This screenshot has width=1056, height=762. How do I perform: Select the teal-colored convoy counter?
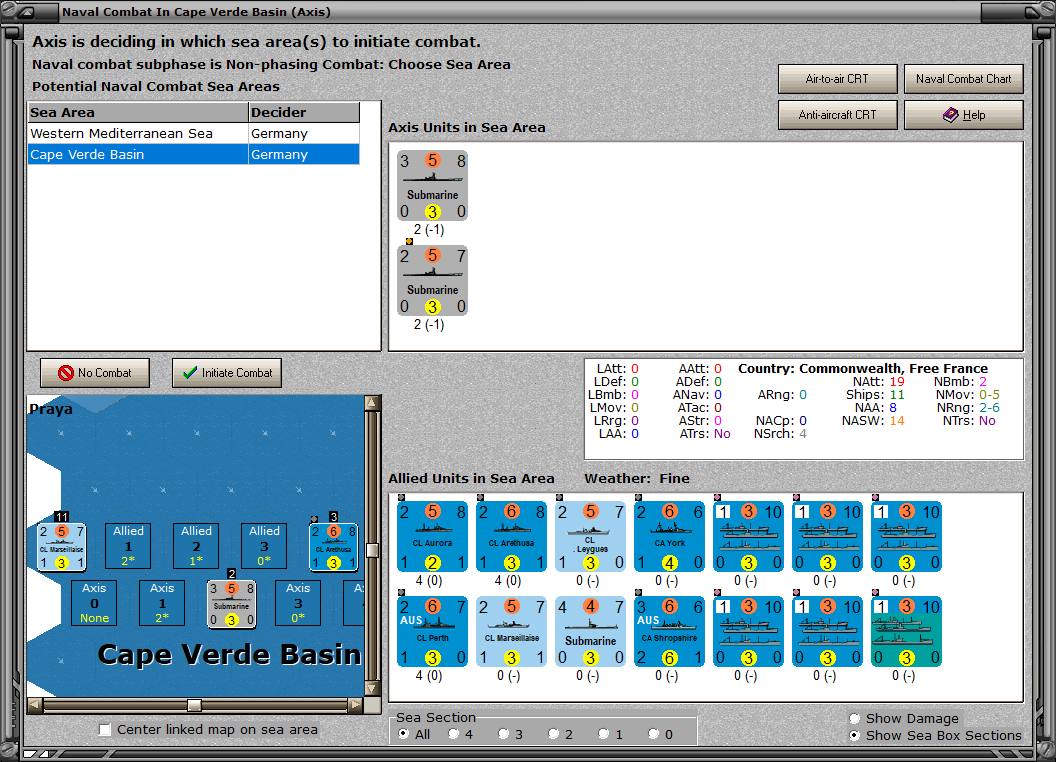pyautogui.click(x=906, y=632)
